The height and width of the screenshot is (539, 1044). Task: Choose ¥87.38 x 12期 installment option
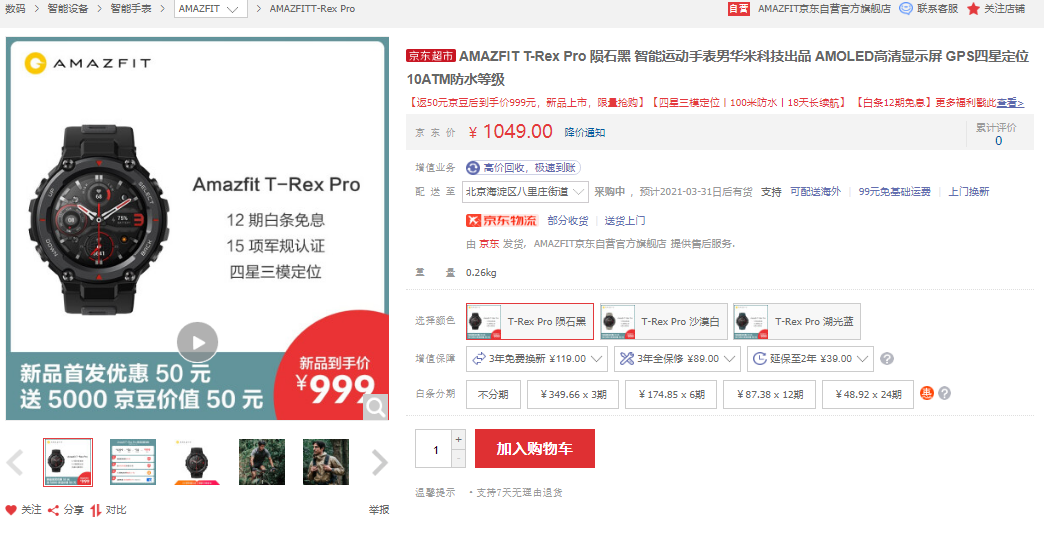click(770, 395)
